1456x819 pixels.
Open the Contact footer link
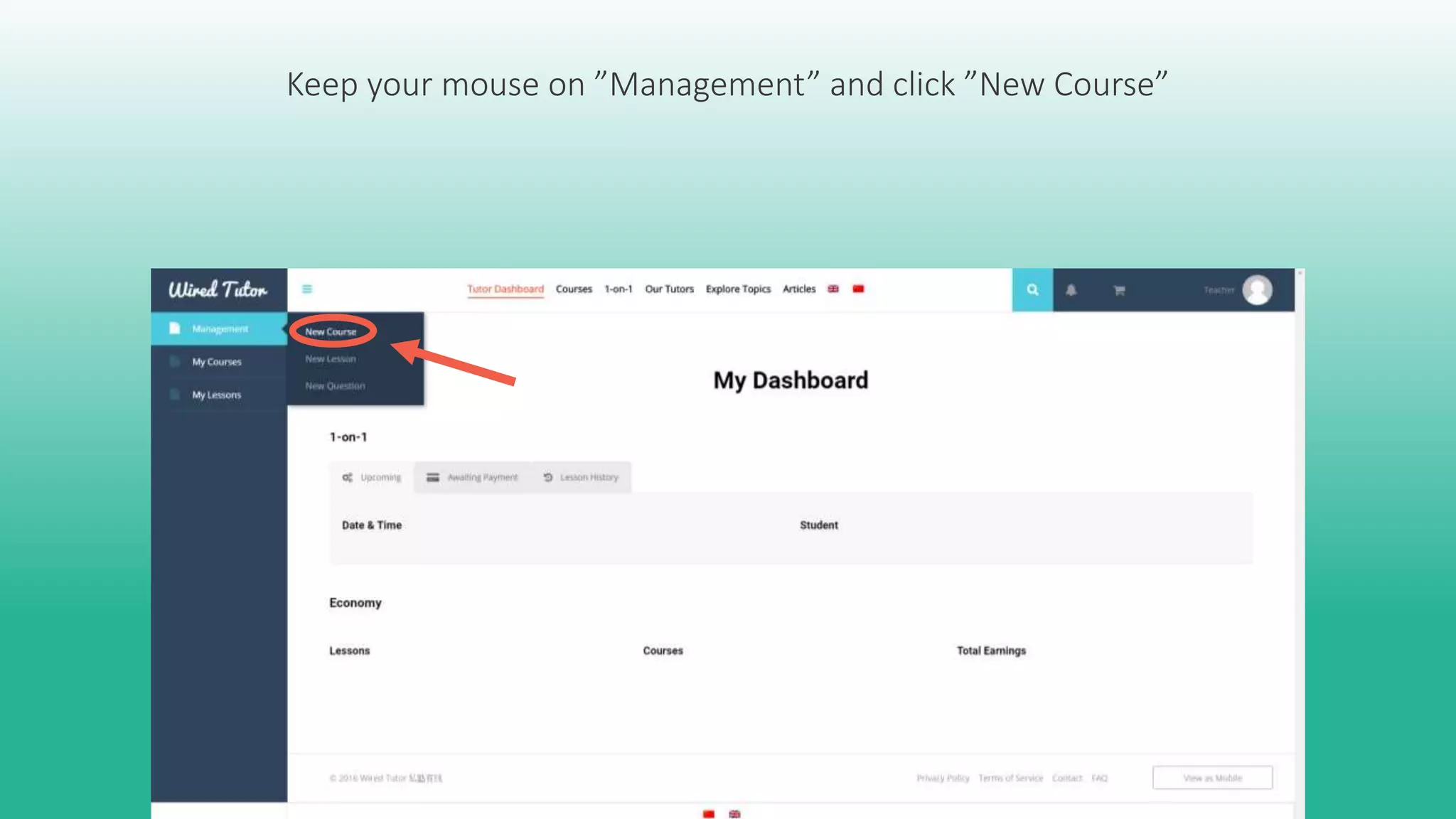(1067, 778)
